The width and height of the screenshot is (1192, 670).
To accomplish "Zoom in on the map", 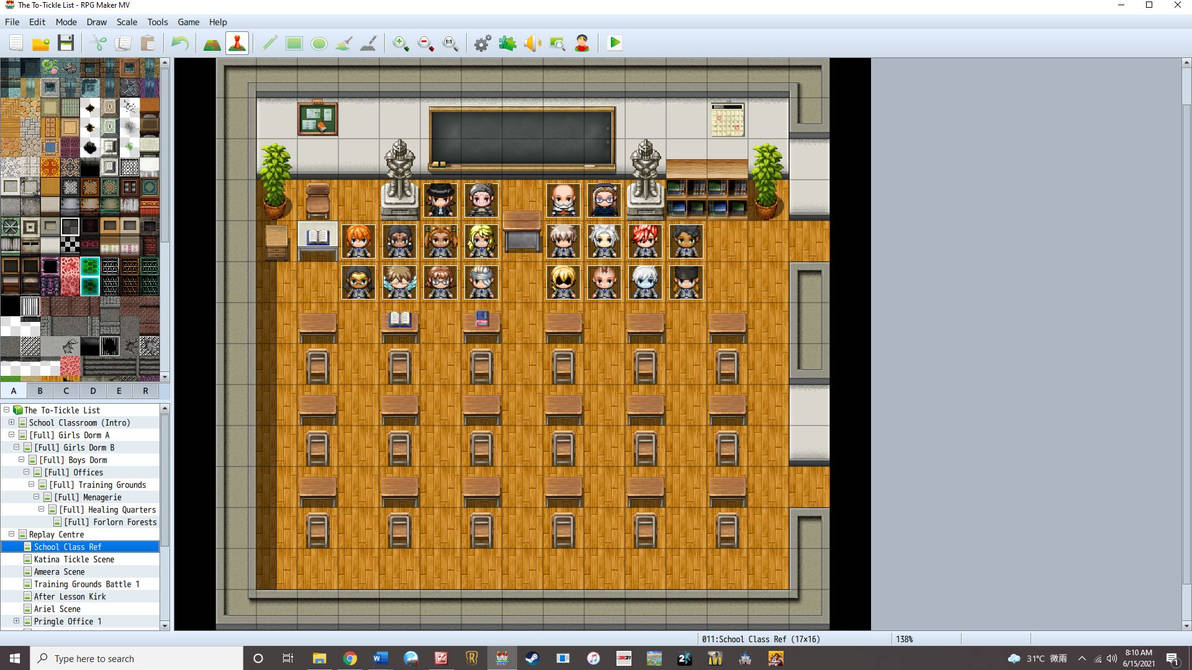I will coord(401,43).
